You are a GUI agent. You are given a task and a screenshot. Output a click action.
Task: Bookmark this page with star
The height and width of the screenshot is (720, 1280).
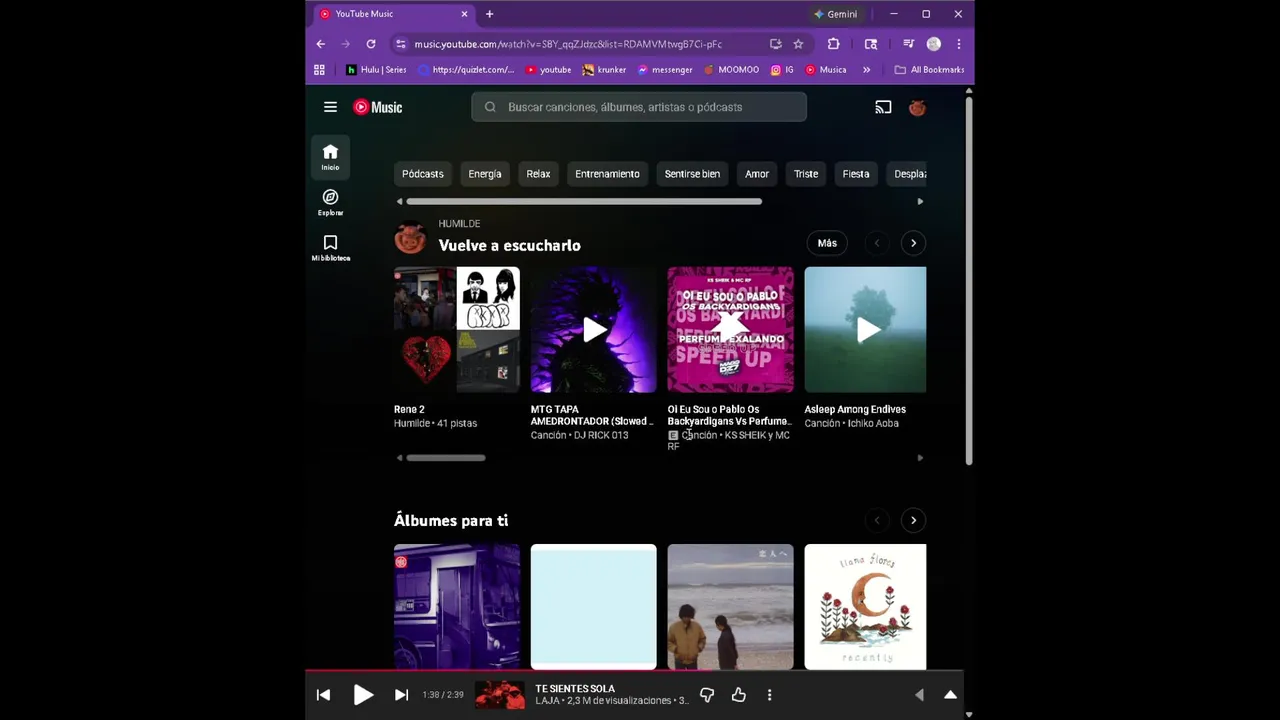[x=798, y=44]
